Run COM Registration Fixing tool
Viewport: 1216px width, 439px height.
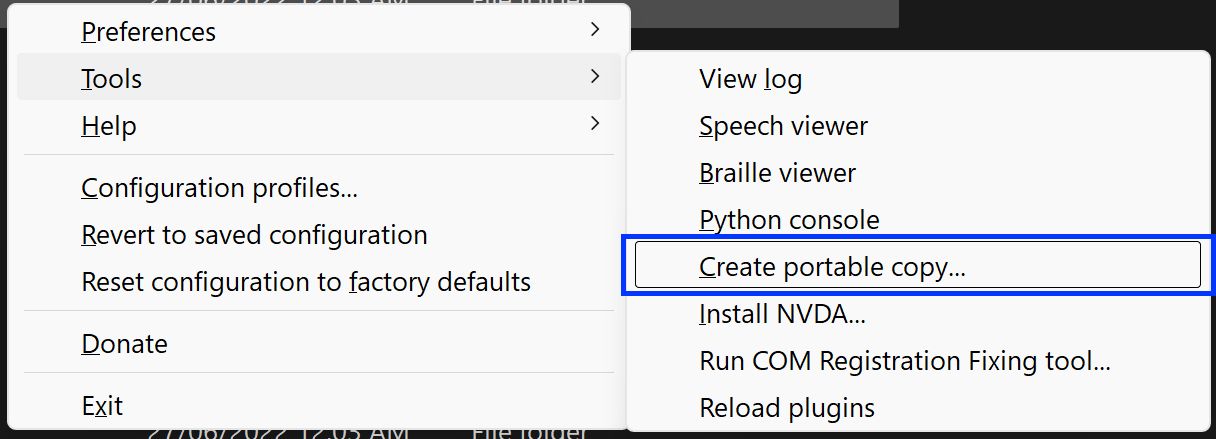[904, 361]
